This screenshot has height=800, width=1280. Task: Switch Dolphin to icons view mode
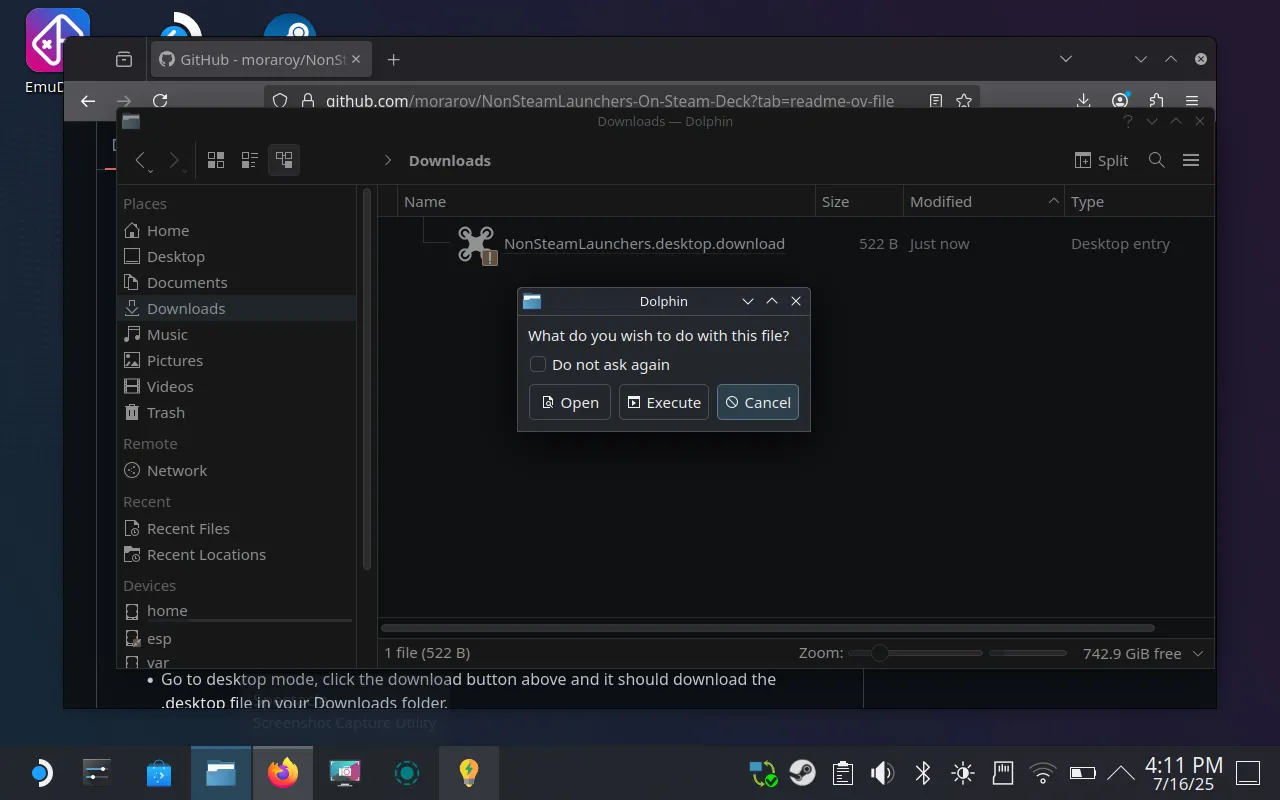tap(215, 159)
